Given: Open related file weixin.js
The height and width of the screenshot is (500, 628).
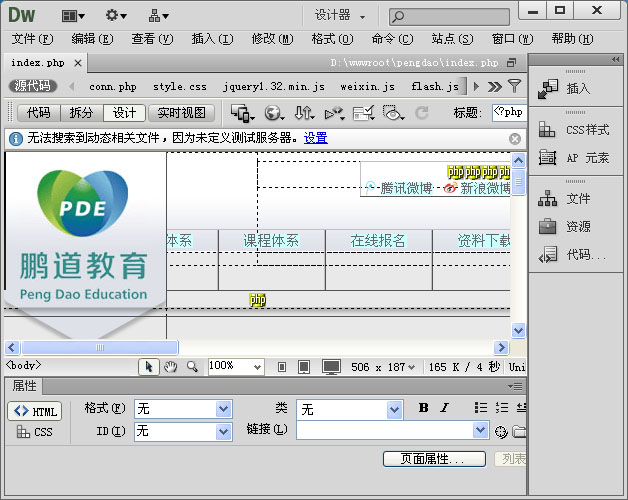Looking at the screenshot, I should click(367, 87).
